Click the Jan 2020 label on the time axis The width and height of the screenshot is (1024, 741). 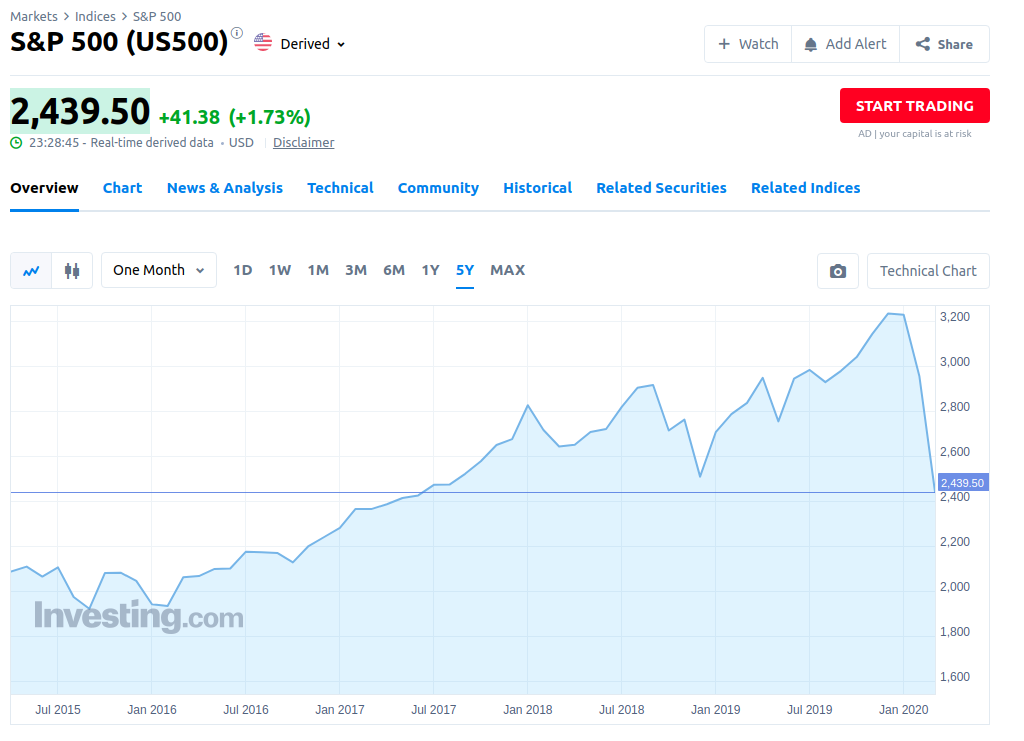[x=903, y=710]
